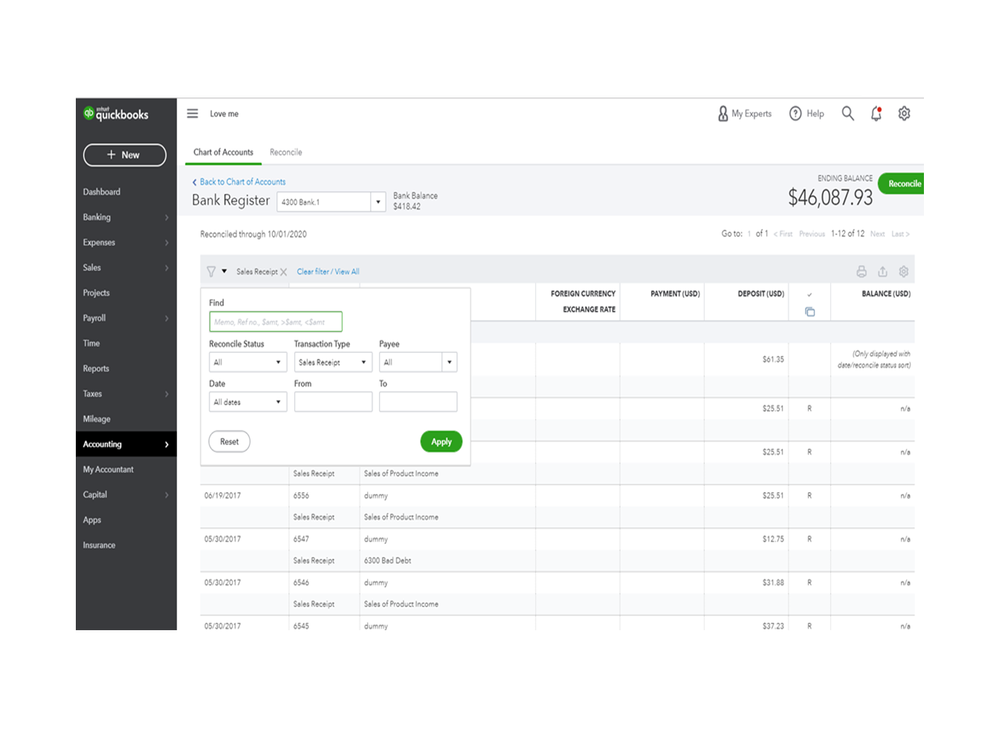Image resolution: width=999 pixels, height=749 pixels.
Task: Open Projects in sidebar
Action: (96, 293)
